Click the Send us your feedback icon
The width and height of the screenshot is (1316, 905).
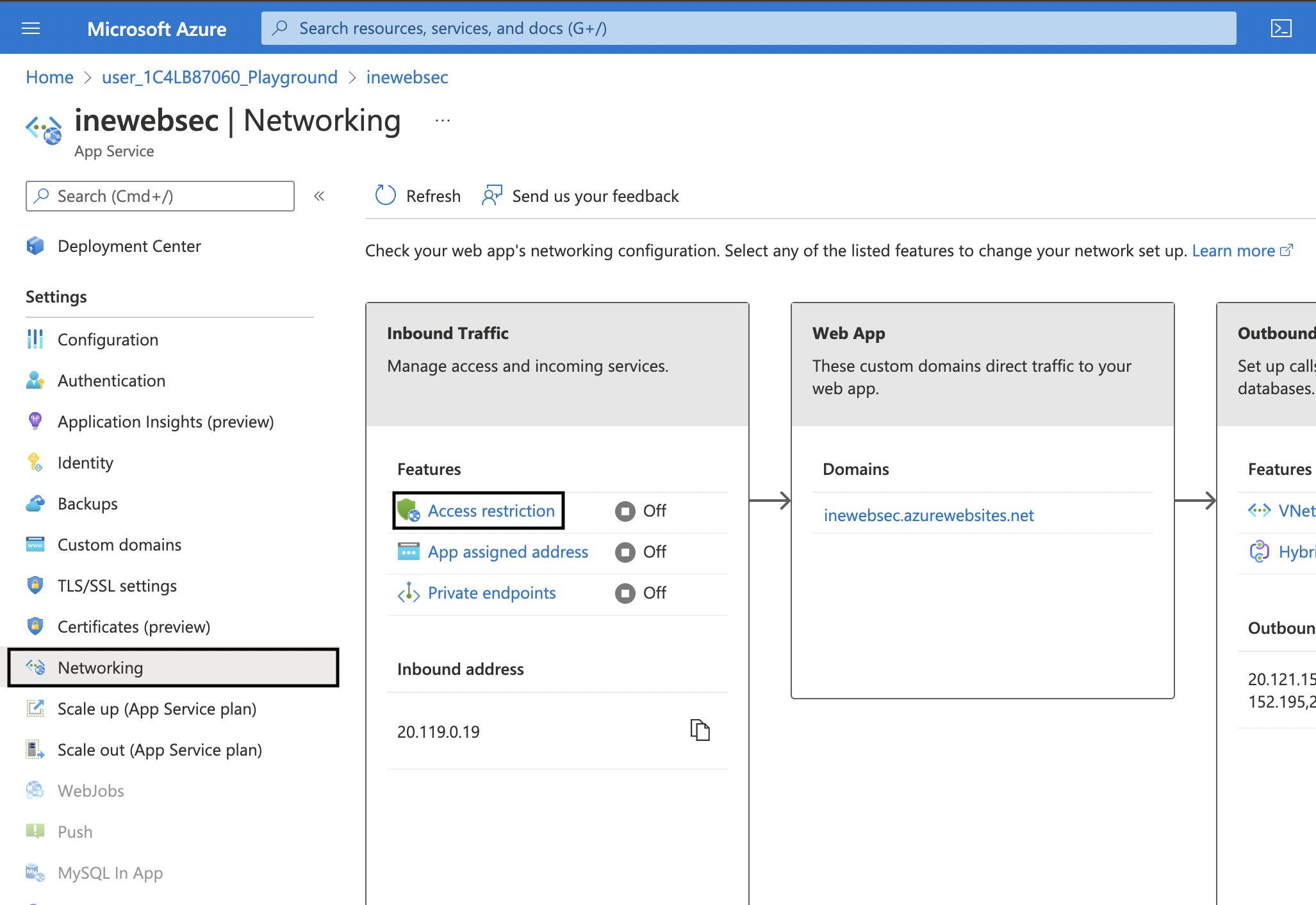point(492,195)
